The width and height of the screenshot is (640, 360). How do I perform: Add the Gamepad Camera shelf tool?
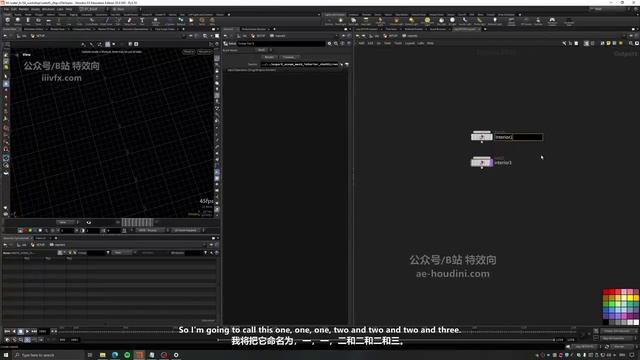(552, 21)
